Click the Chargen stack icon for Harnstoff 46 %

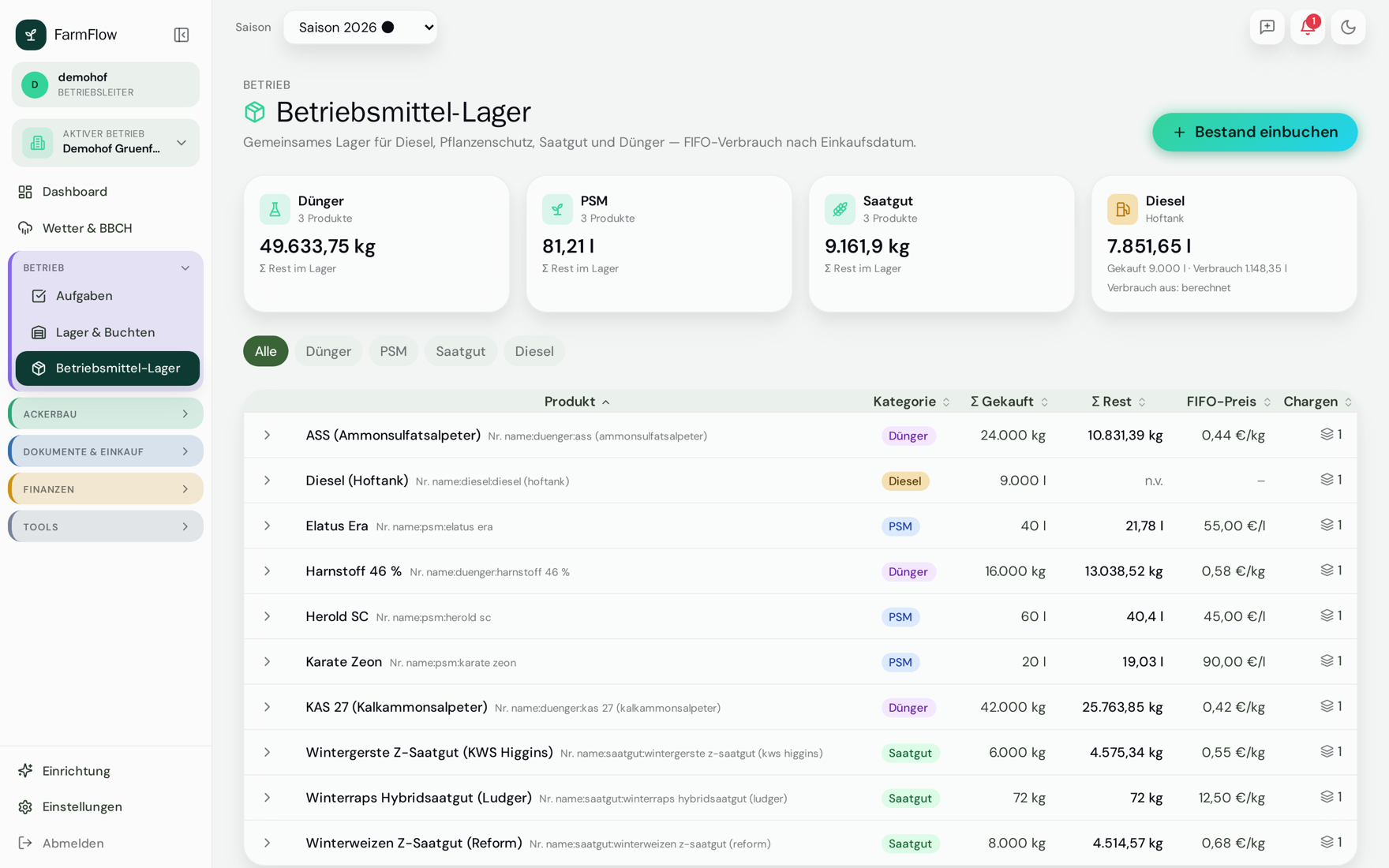coord(1327,570)
